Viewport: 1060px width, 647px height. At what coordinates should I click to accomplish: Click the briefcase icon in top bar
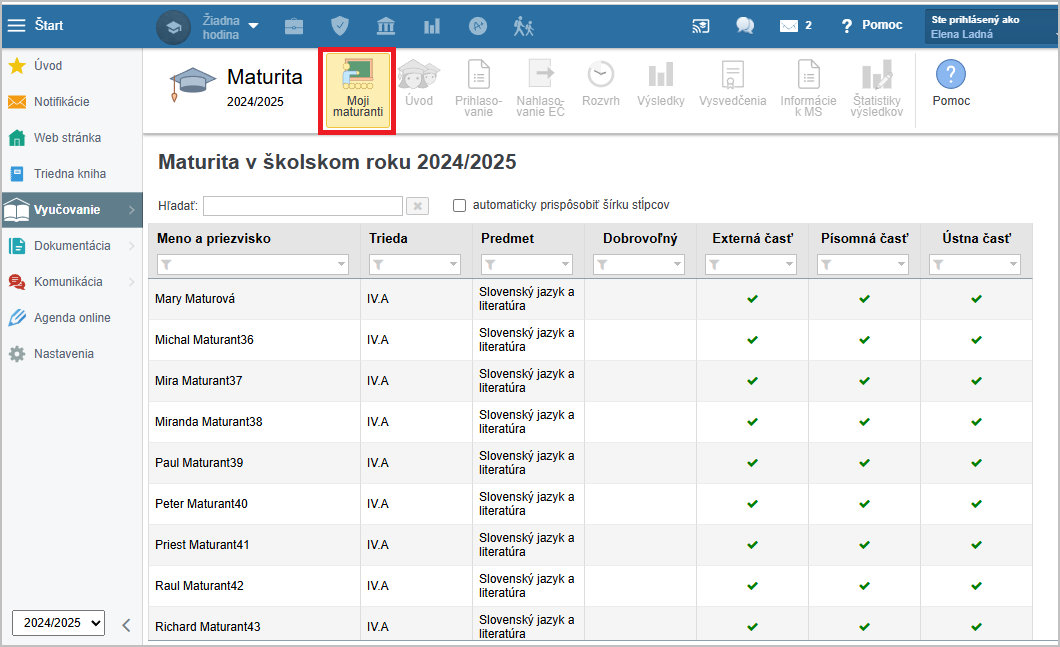click(294, 26)
